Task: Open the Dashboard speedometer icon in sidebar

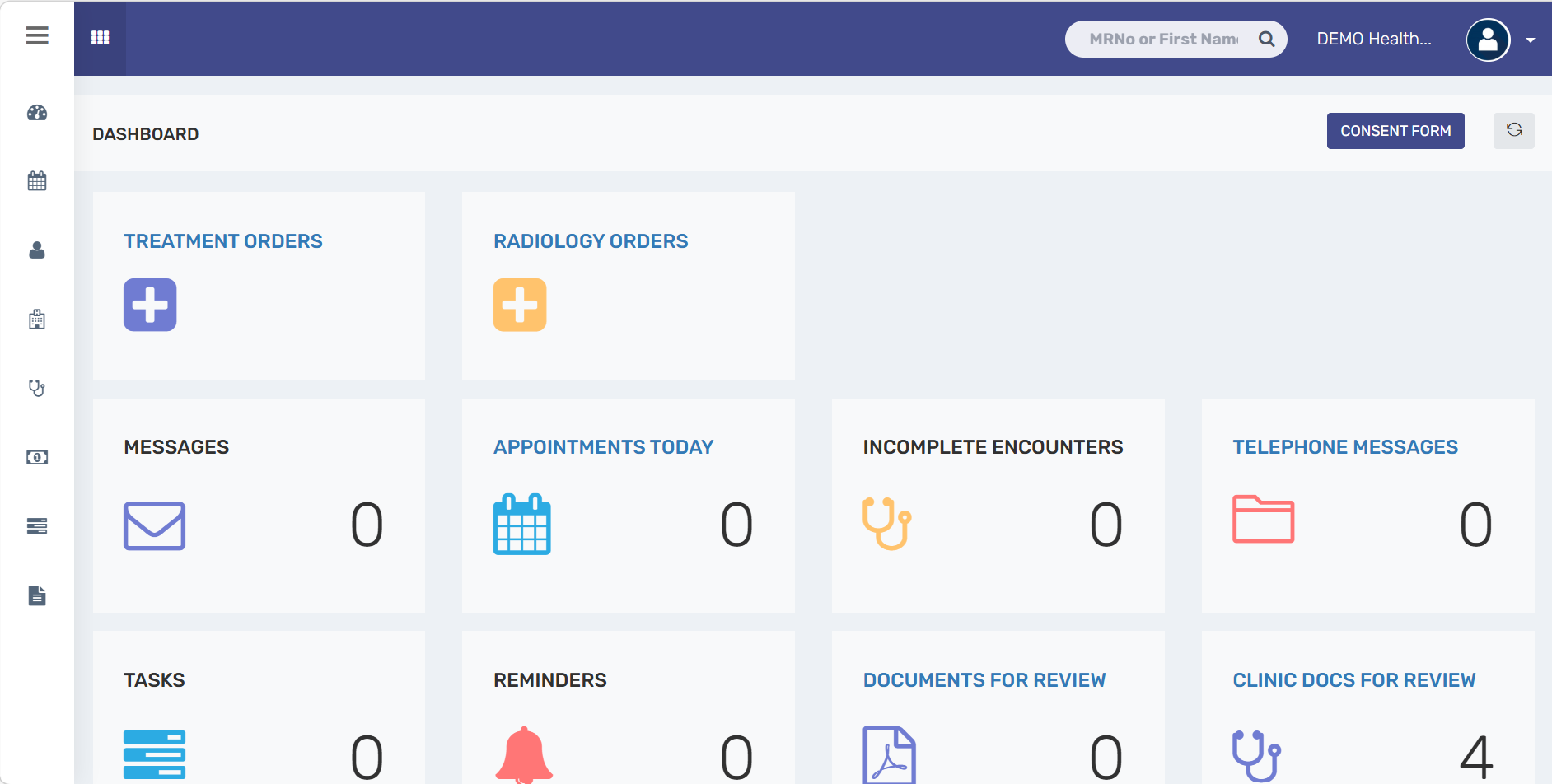Action: point(37,113)
